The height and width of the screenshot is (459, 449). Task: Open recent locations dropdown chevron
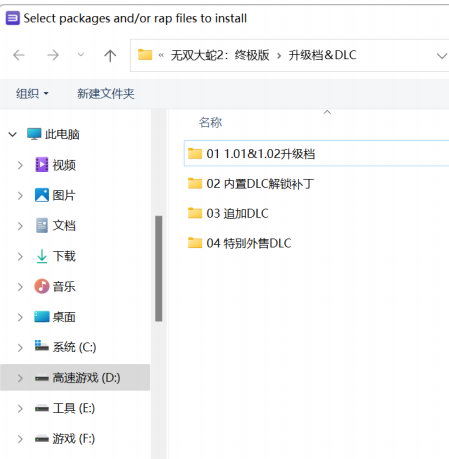pyautogui.click(x=81, y=54)
